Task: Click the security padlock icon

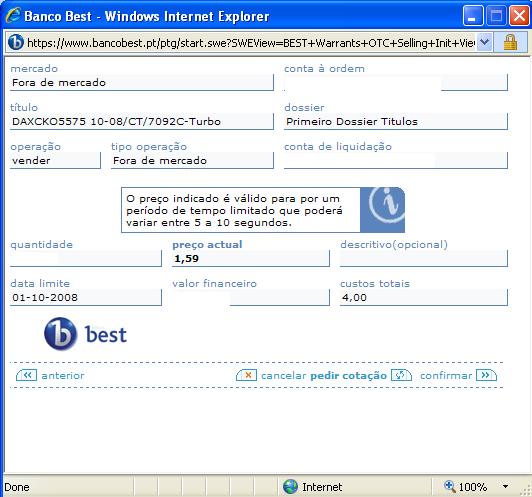Action: (x=510, y=43)
